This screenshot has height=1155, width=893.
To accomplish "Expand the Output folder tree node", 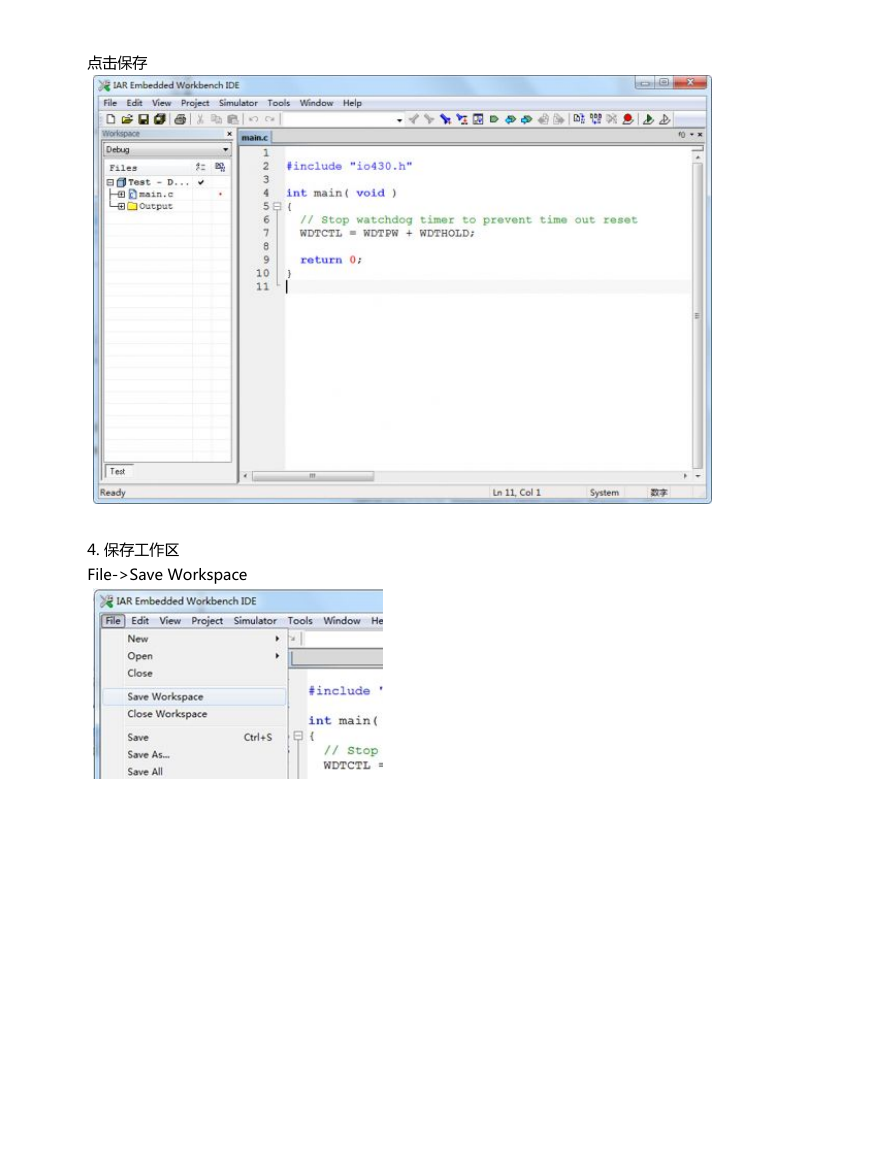I will 122,207.
